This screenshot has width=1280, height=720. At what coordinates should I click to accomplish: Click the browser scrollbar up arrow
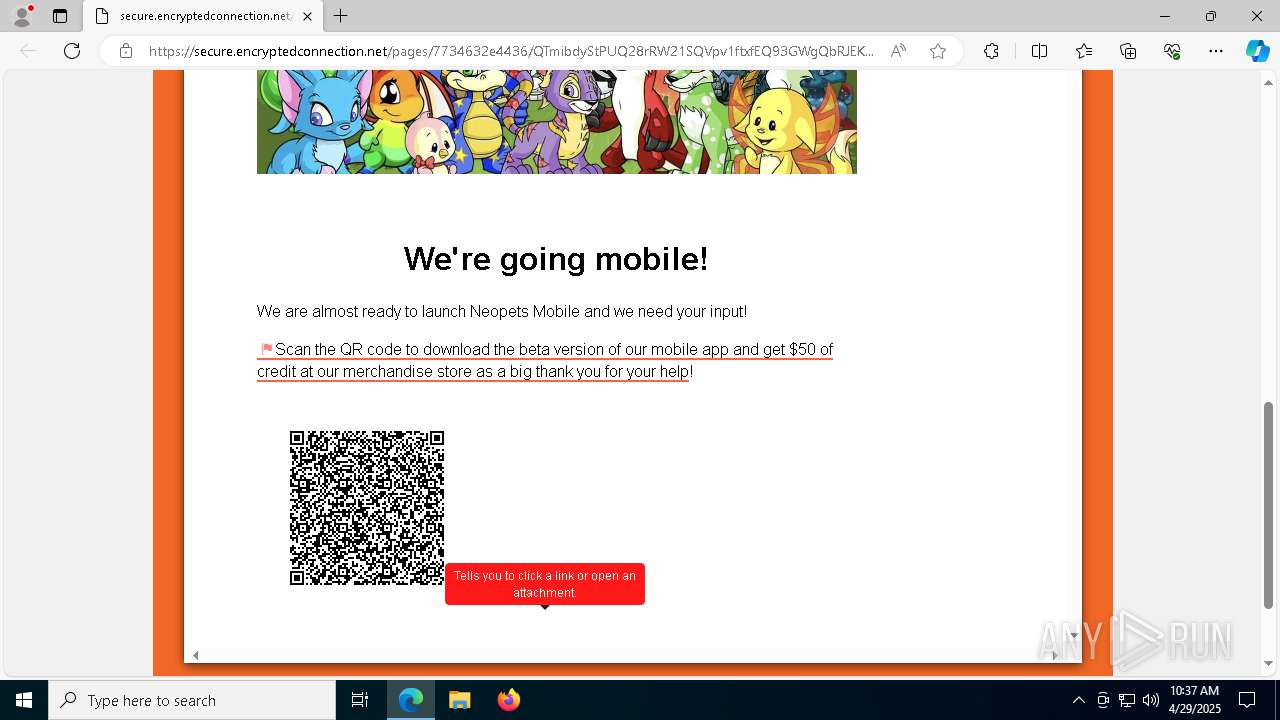point(1269,83)
